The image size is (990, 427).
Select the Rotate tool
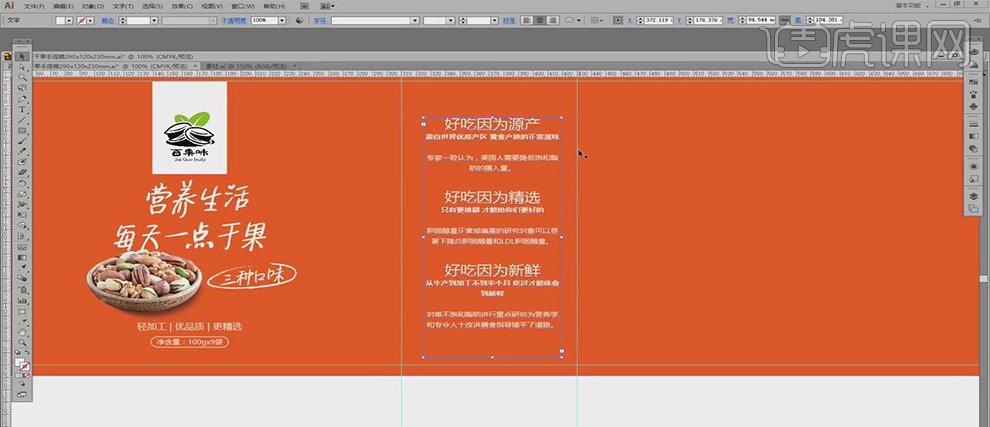[23, 183]
